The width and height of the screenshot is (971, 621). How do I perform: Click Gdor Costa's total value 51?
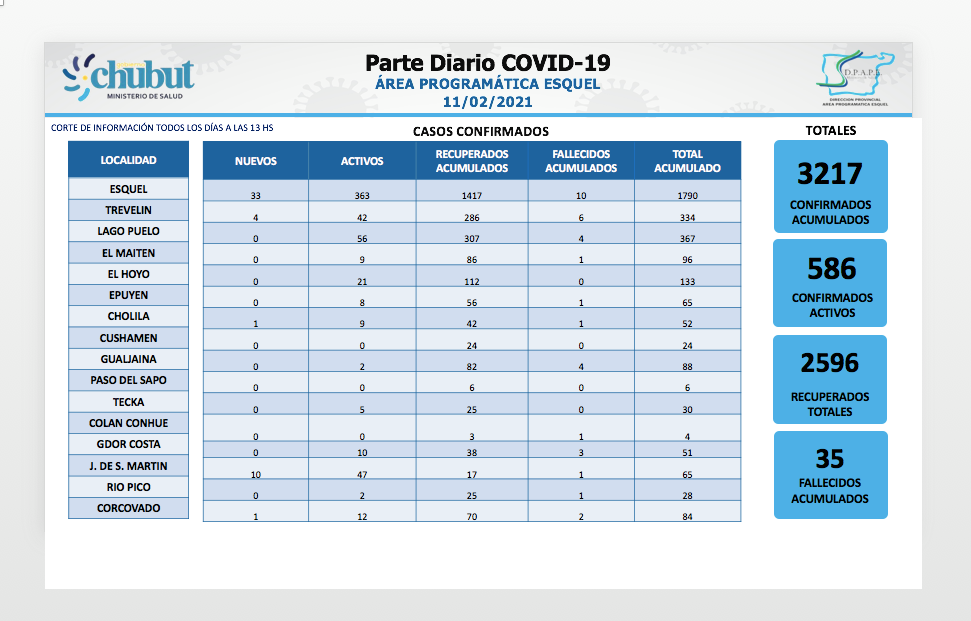687,453
